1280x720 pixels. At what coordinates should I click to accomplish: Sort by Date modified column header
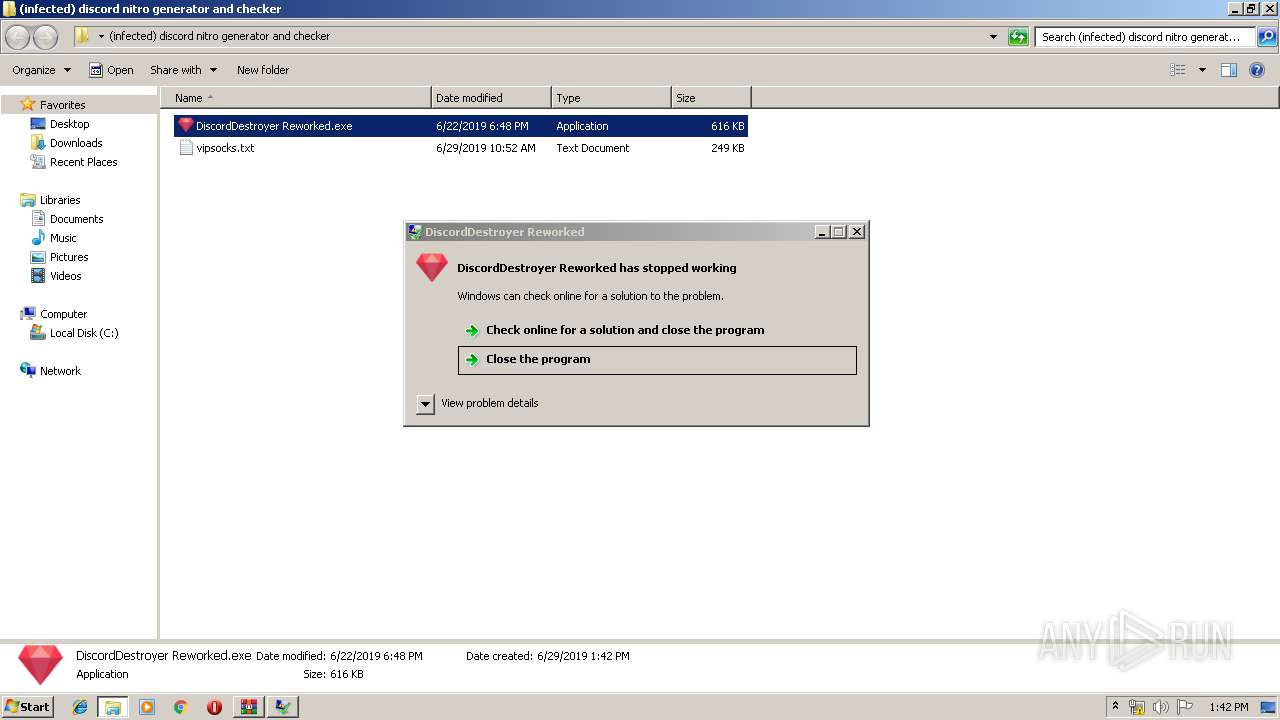(x=491, y=98)
